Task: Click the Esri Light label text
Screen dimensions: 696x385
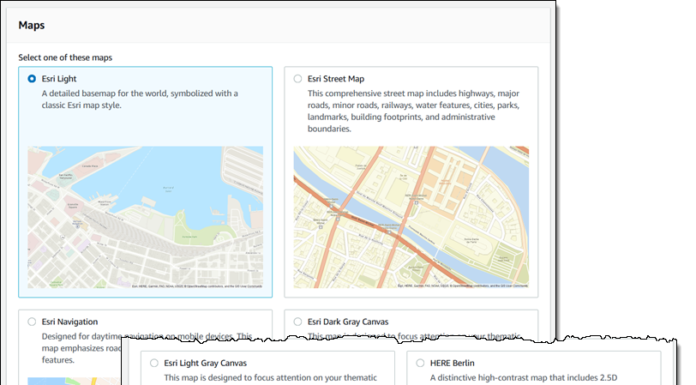Action: click(59, 79)
